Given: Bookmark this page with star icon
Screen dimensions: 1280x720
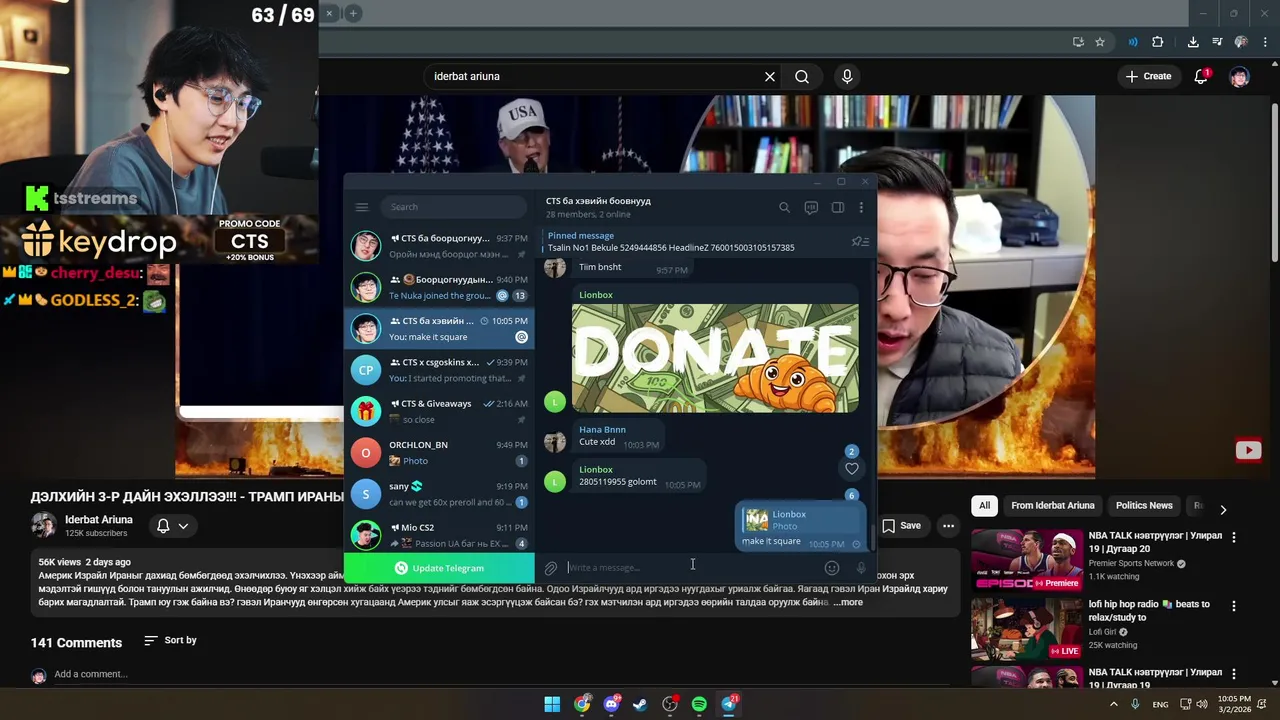Looking at the screenshot, I should 1100,42.
